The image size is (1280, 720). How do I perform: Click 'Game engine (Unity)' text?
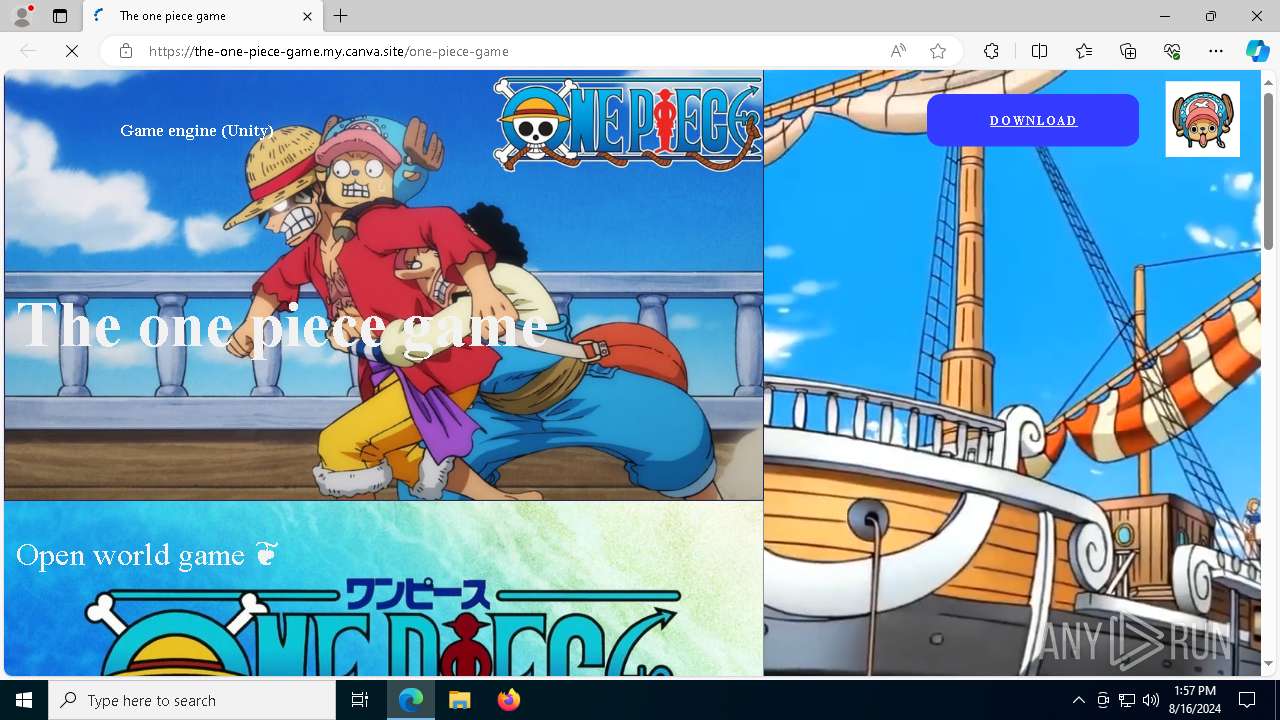click(197, 130)
